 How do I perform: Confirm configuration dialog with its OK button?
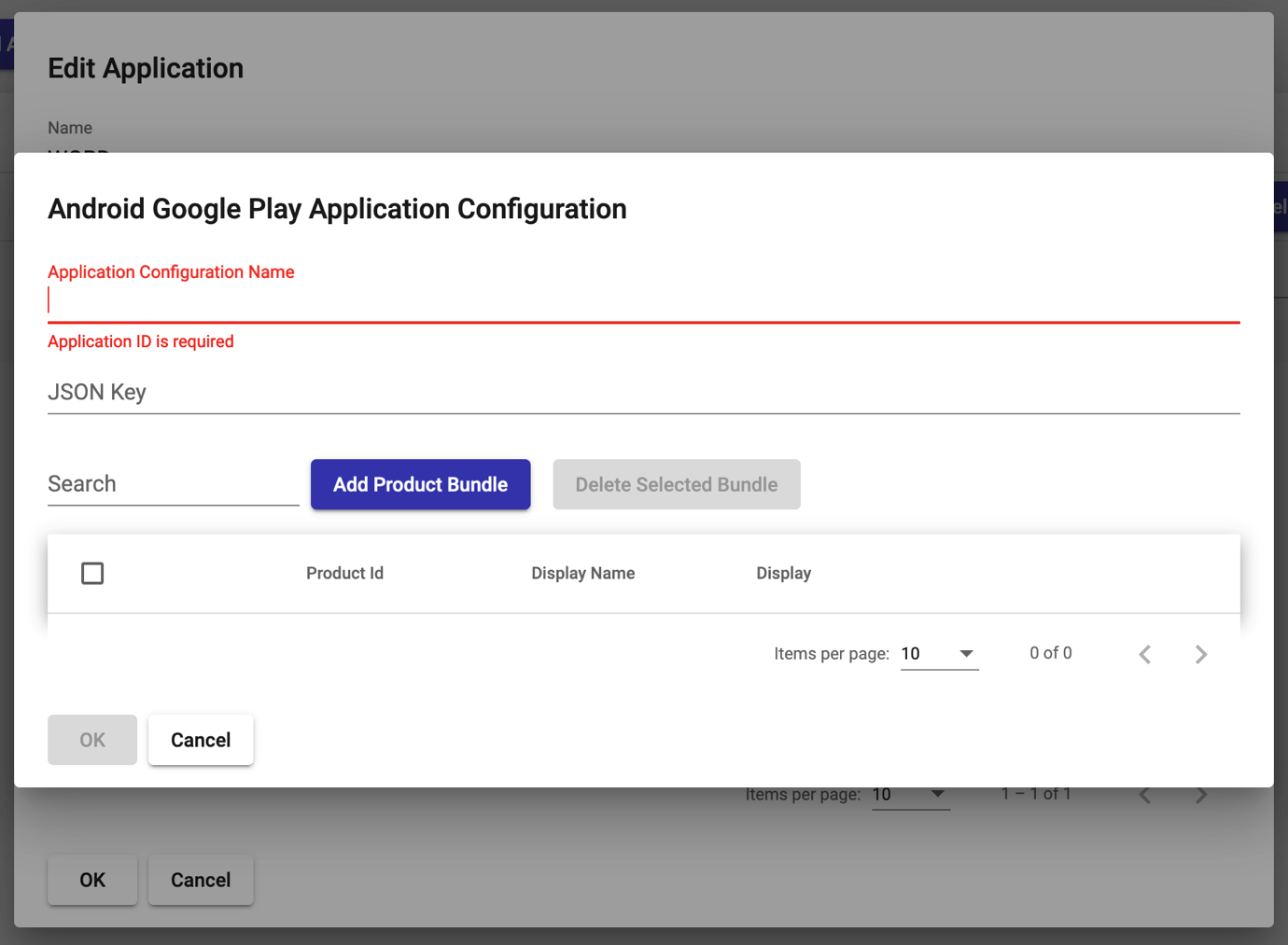pyautogui.click(x=92, y=740)
